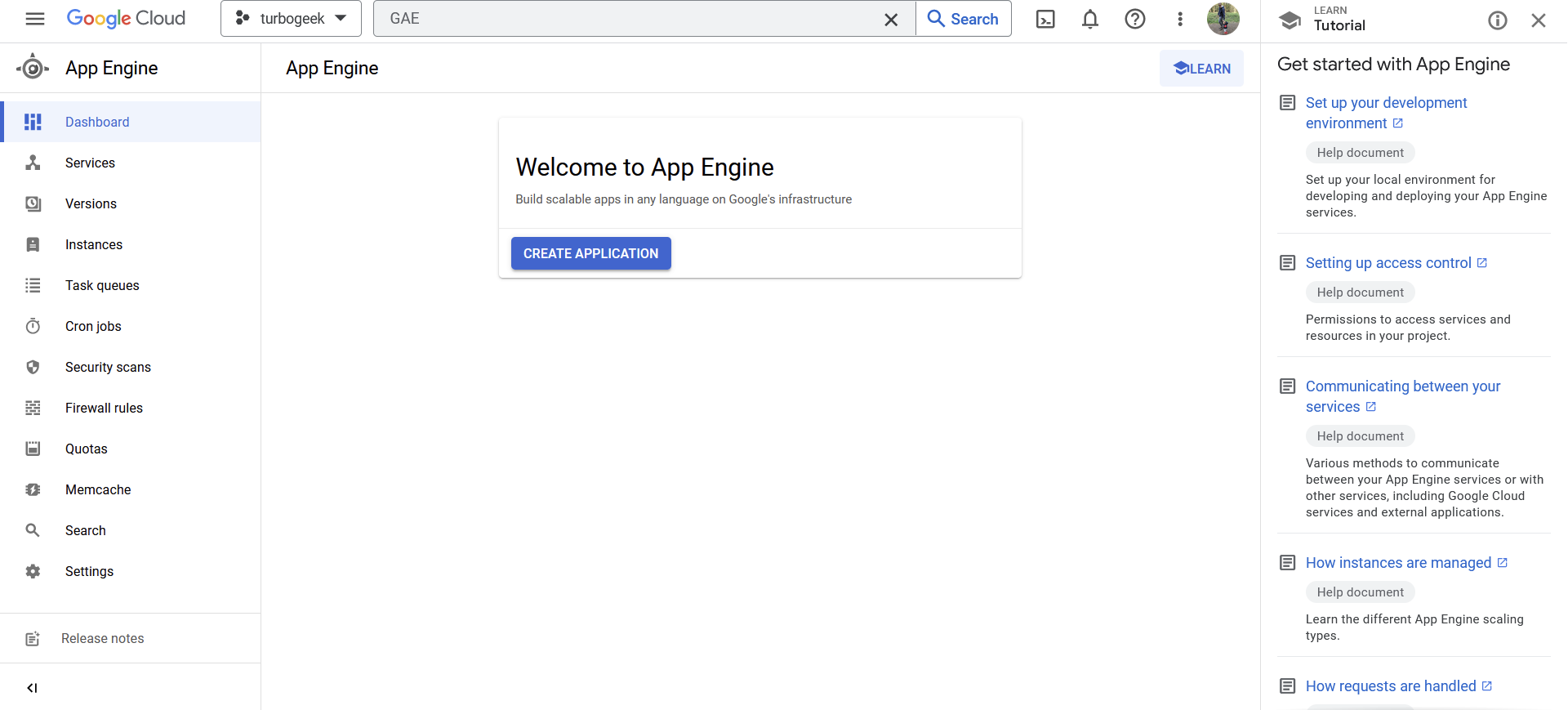Click the Release notes icon
The height and width of the screenshot is (710, 1568).
tap(33, 639)
